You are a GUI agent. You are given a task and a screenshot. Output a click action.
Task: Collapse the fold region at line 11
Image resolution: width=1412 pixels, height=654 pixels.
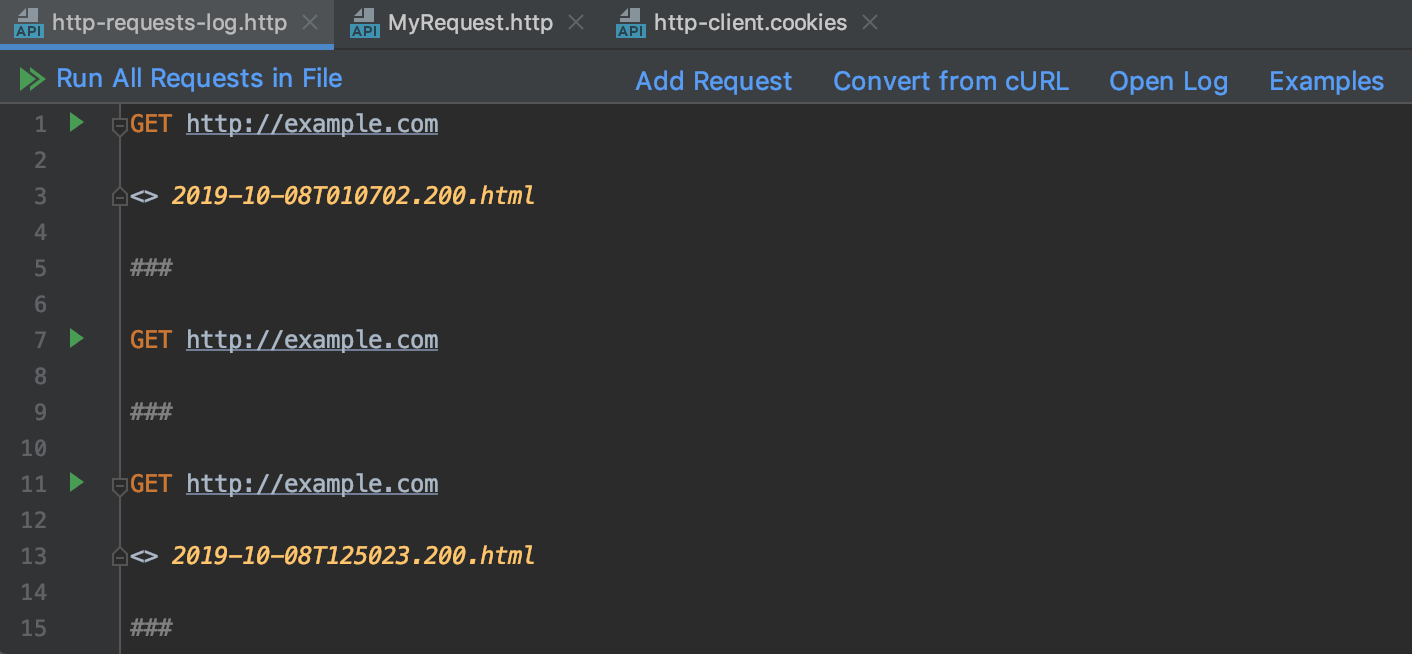120,486
